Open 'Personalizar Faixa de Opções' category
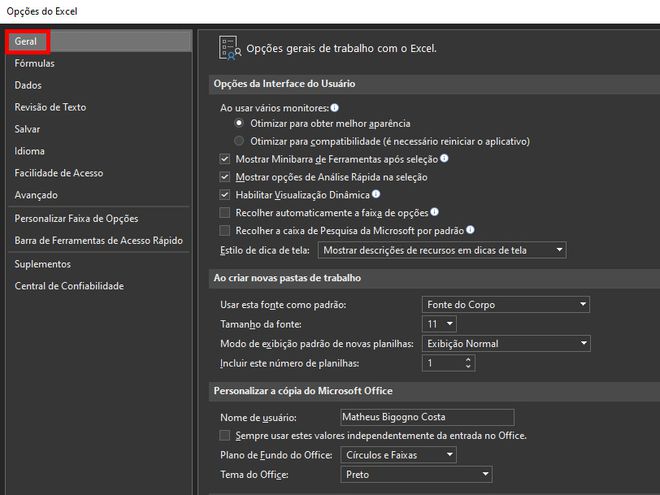The height and width of the screenshot is (495, 660). [100, 218]
